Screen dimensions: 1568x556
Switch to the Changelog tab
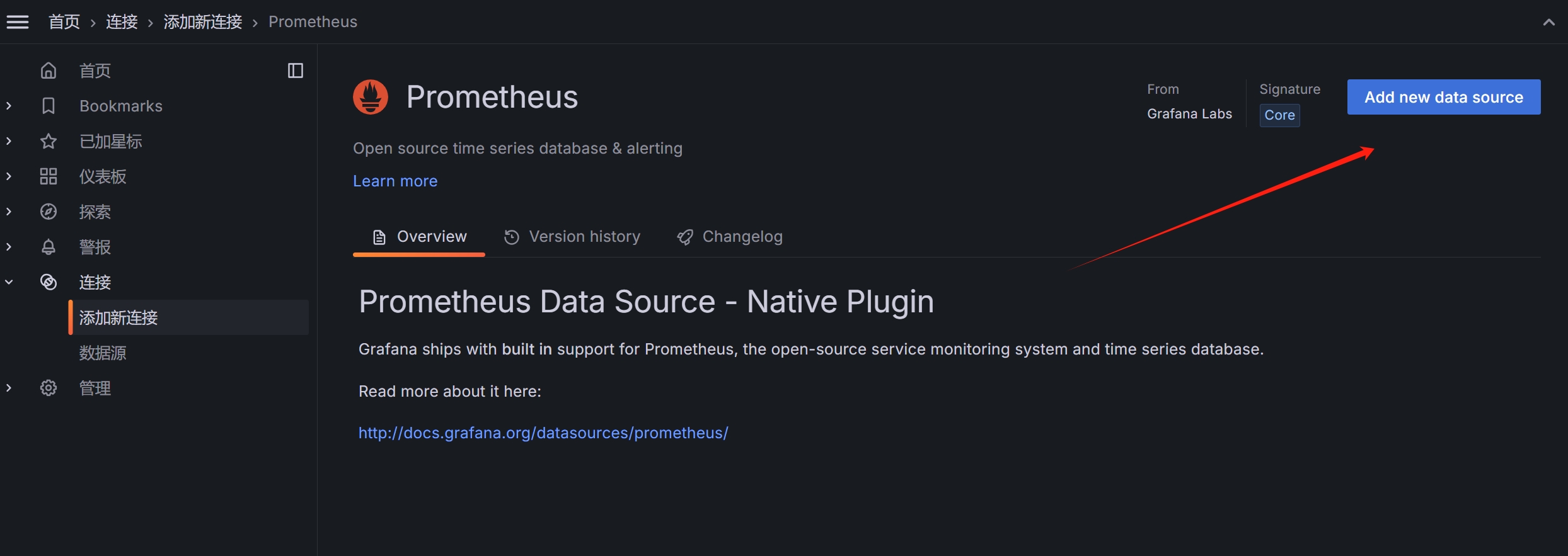[730, 237]
